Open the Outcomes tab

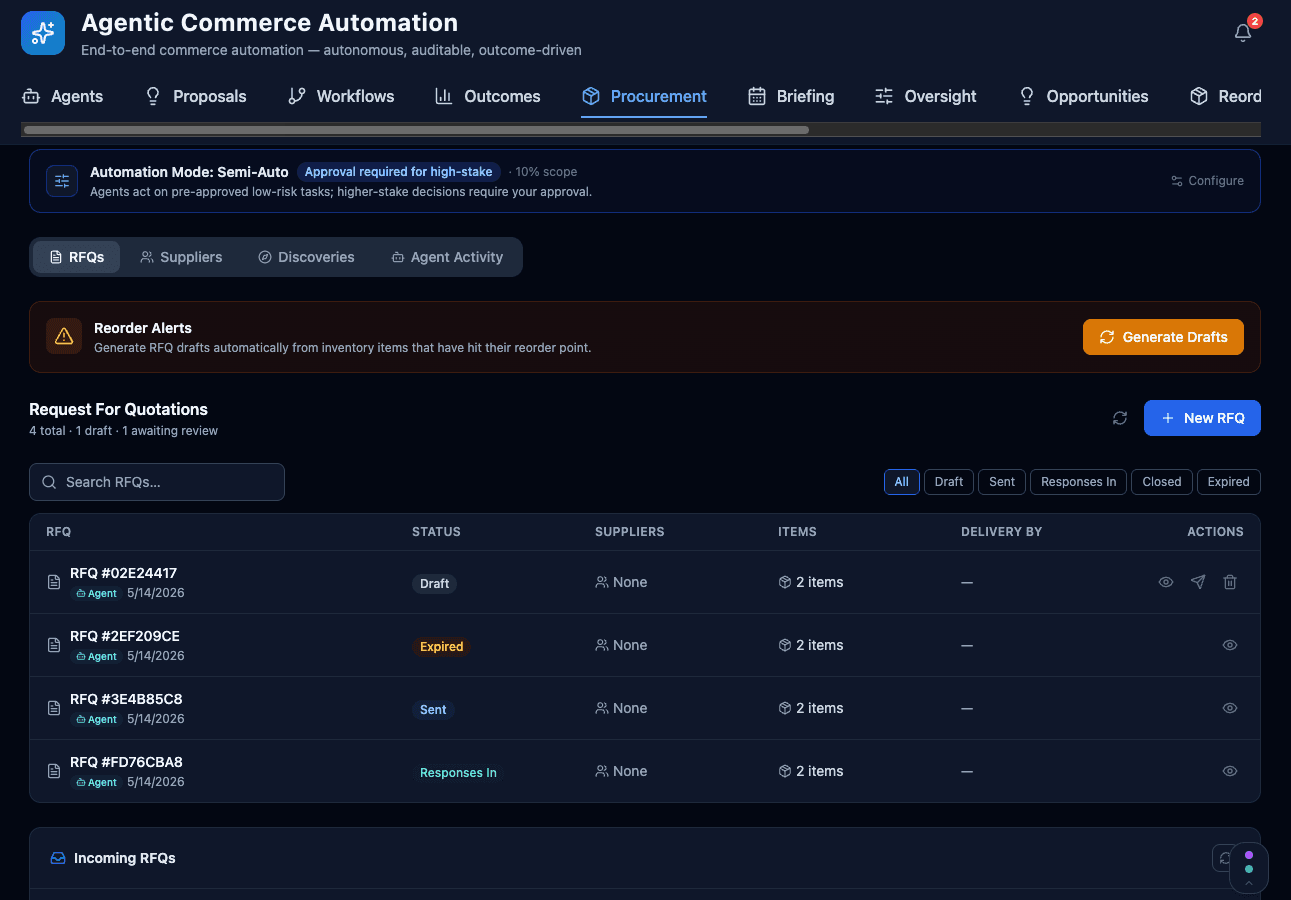click(488, 96)
